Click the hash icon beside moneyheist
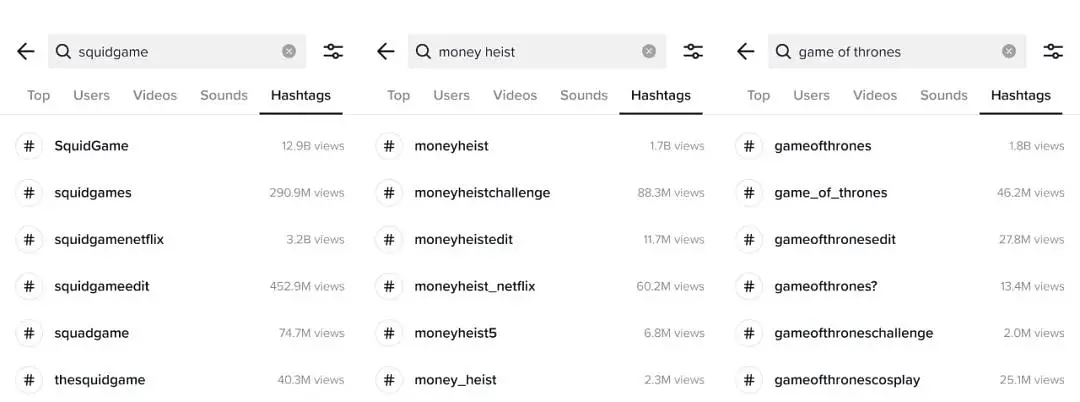The height and width of the screenshot is (402, 1080). (x=389, y=146)
